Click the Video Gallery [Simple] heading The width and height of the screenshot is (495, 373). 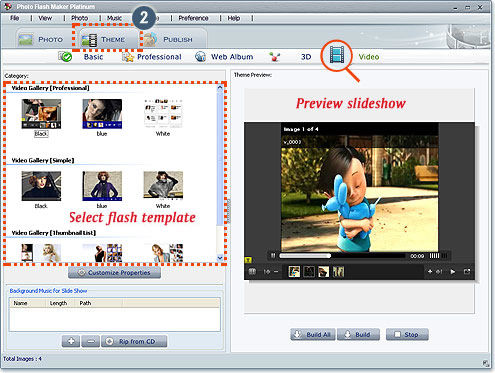[43, 160]
